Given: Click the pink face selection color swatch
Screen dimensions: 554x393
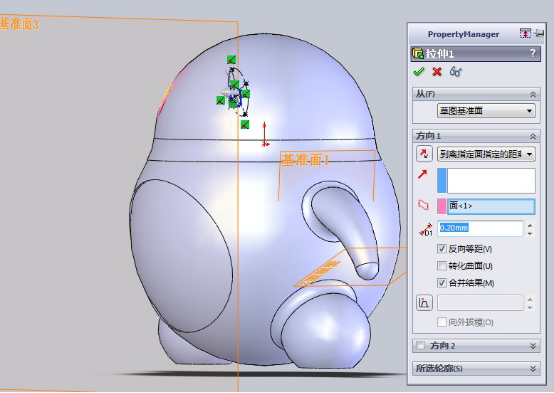Looking at the screenshot, I should click(x=442, y=206).
